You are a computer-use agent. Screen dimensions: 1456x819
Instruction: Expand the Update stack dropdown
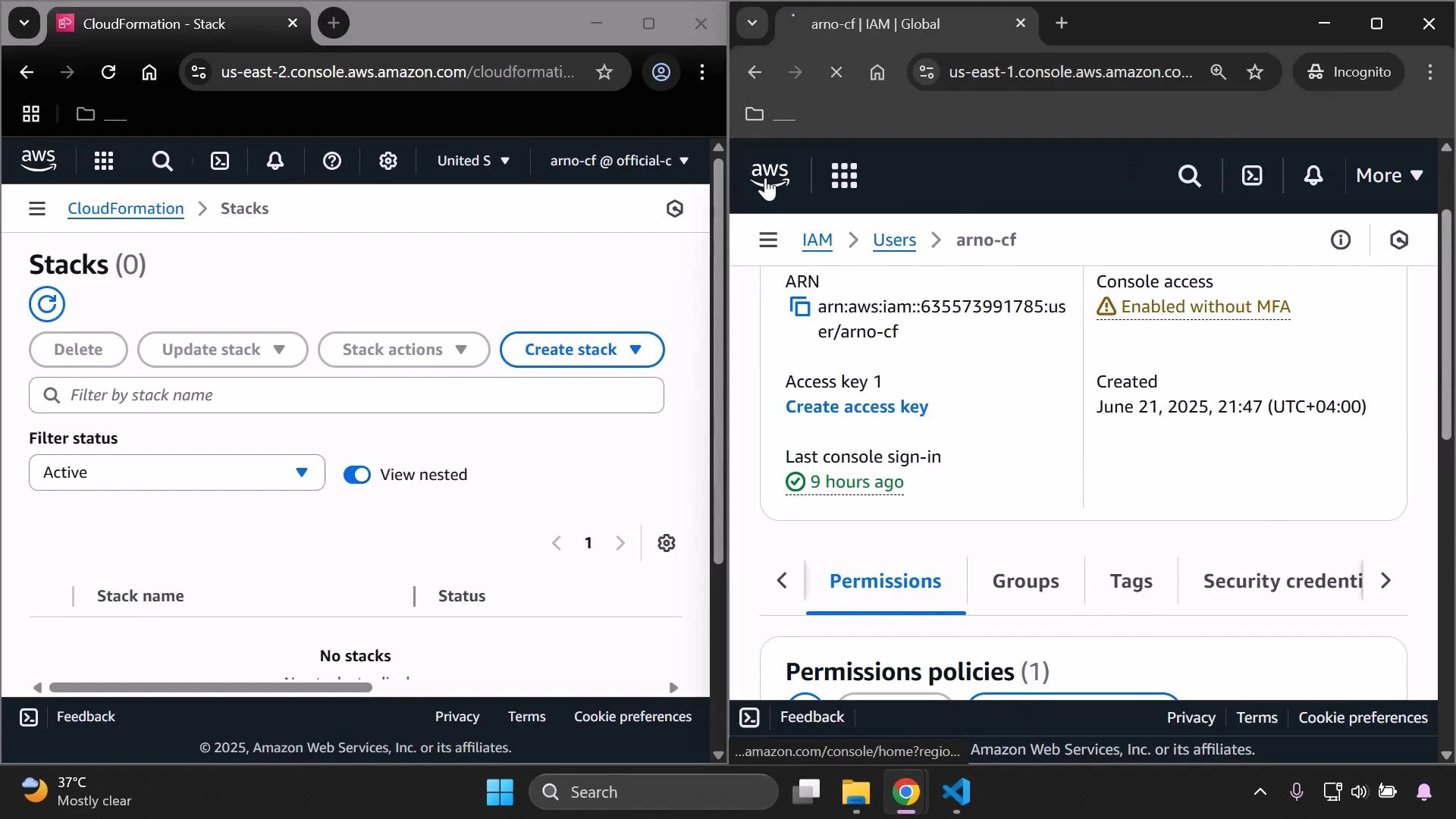[x=222, y=350]
